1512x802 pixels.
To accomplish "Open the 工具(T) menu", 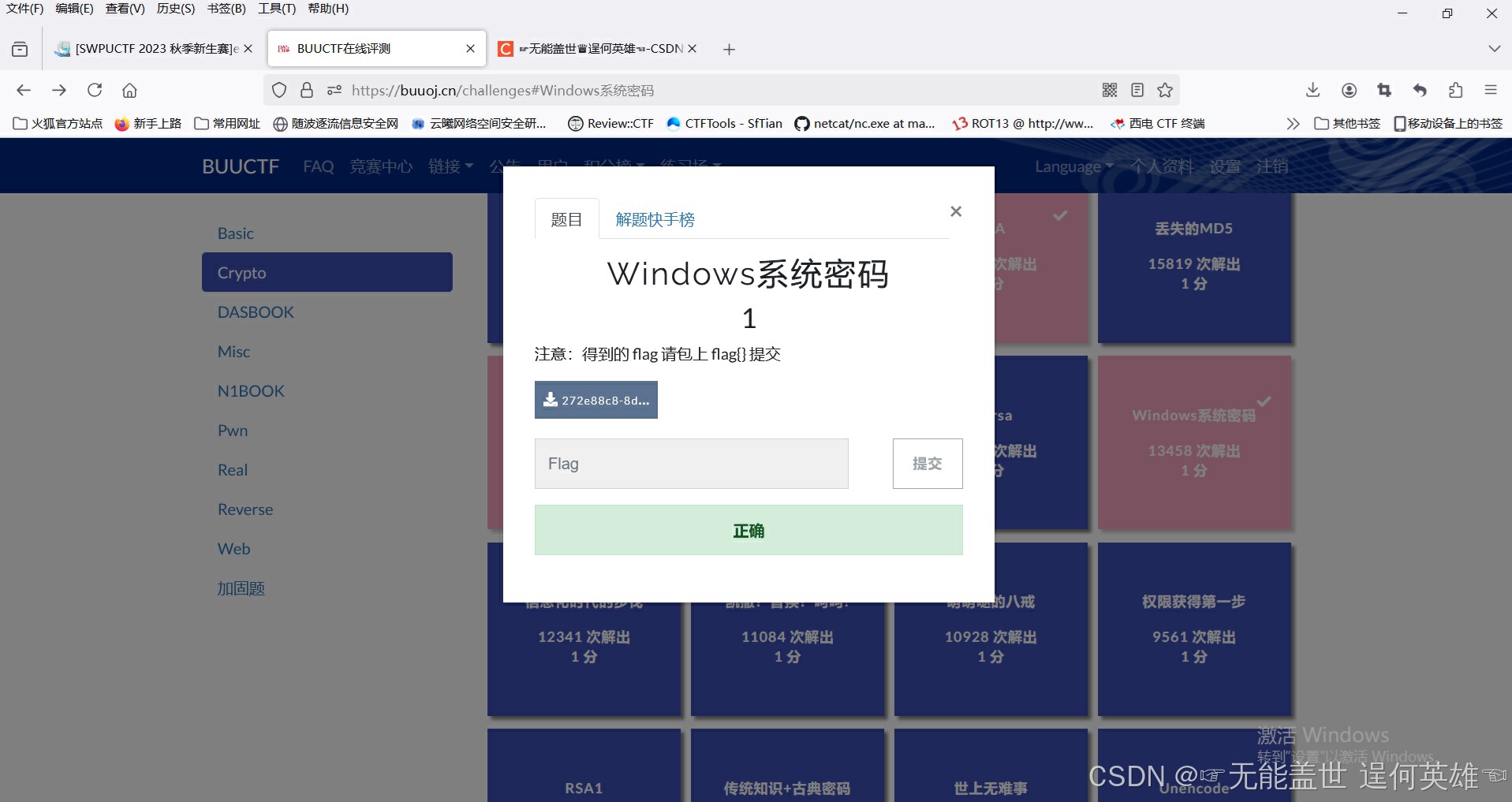I will point(277,9).
